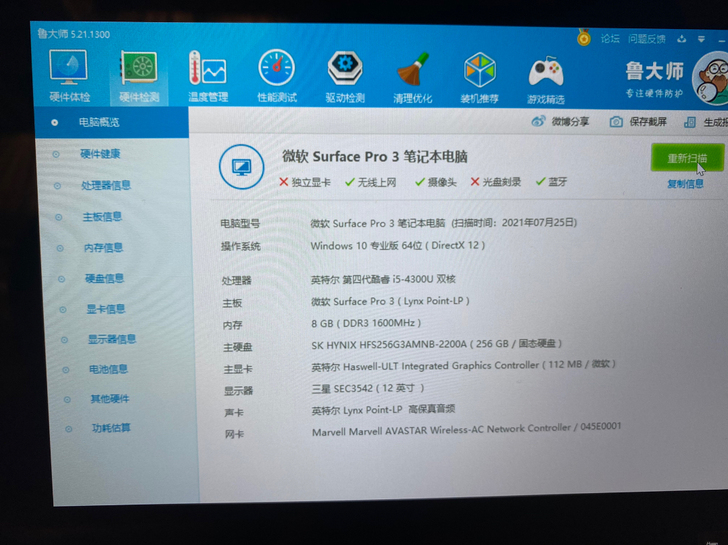The height and width of the screenshot is (545, 728).
Task: Select 硬盘信息 sidebar item
Action: (x=104, y=279)
